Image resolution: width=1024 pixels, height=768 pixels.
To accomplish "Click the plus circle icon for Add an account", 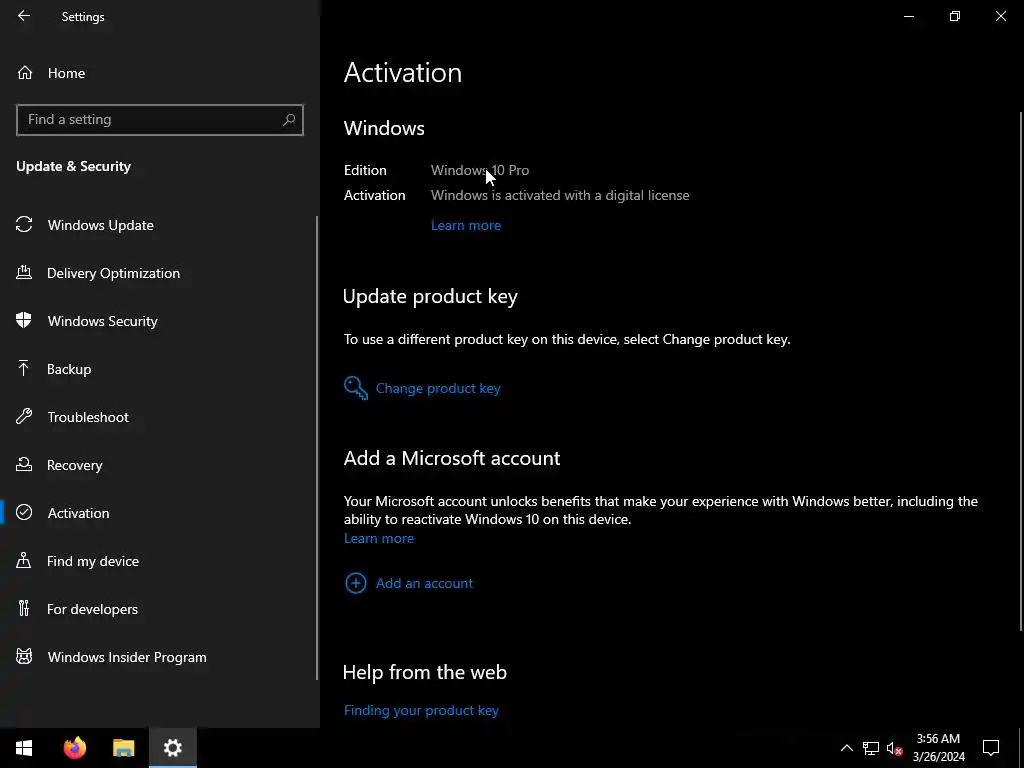I will point(356,583).
